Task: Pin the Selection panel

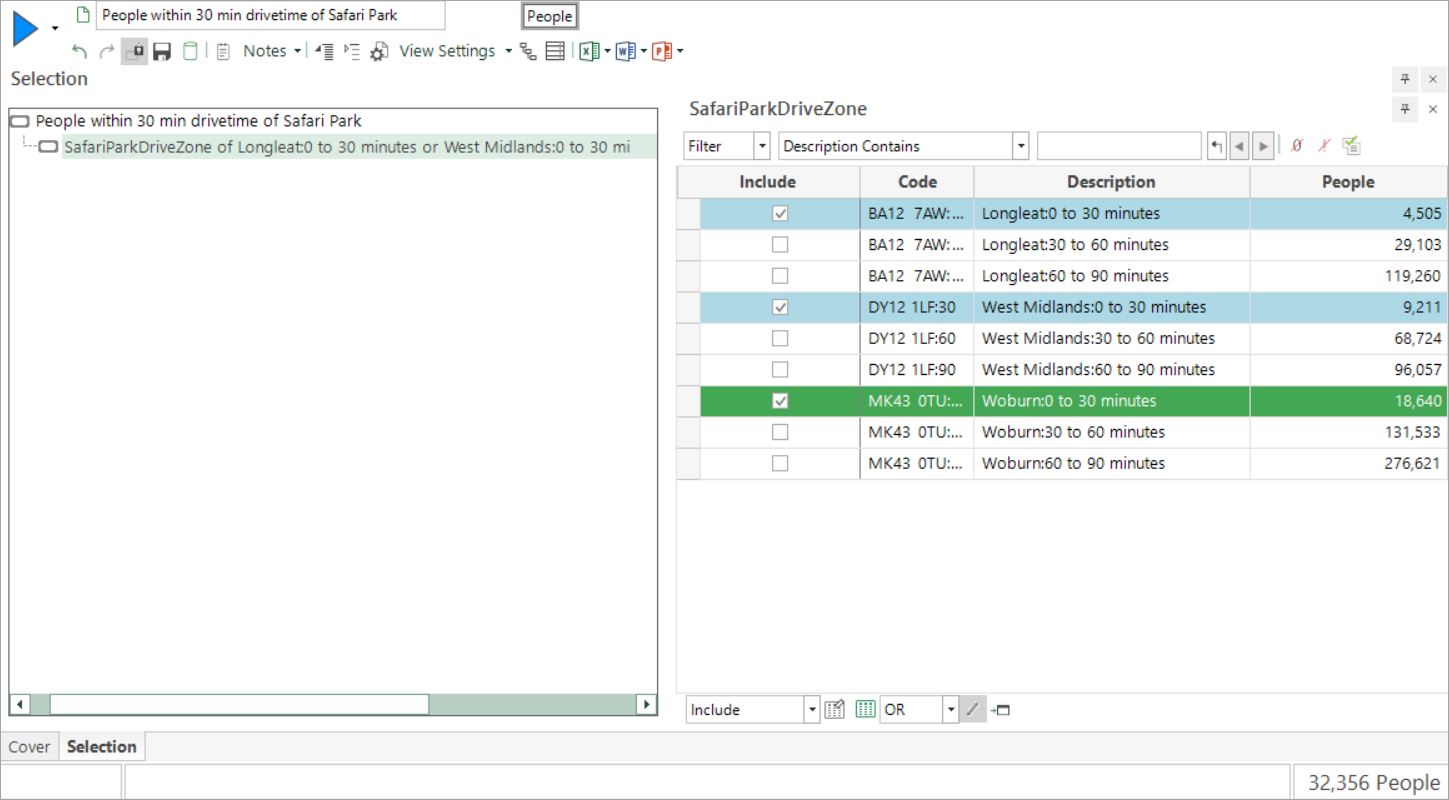Action: 1405,79
